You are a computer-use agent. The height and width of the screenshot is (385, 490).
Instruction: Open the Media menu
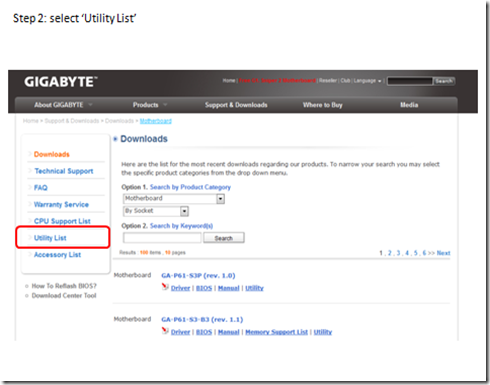coord(409,105)
